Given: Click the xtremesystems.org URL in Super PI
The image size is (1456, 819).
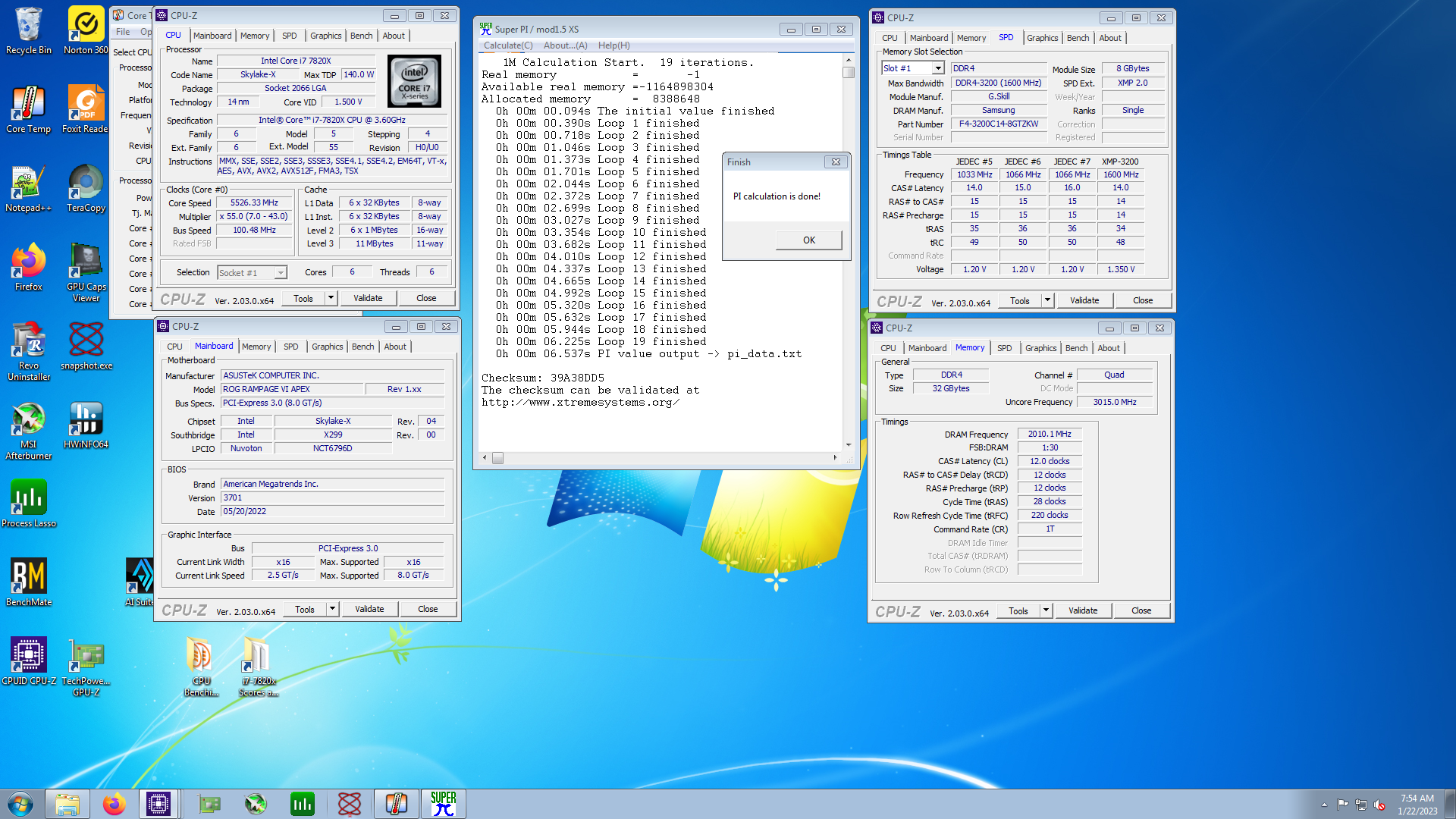Looking at the screenshot, I should pyautogui.click(x=580, y=402).
